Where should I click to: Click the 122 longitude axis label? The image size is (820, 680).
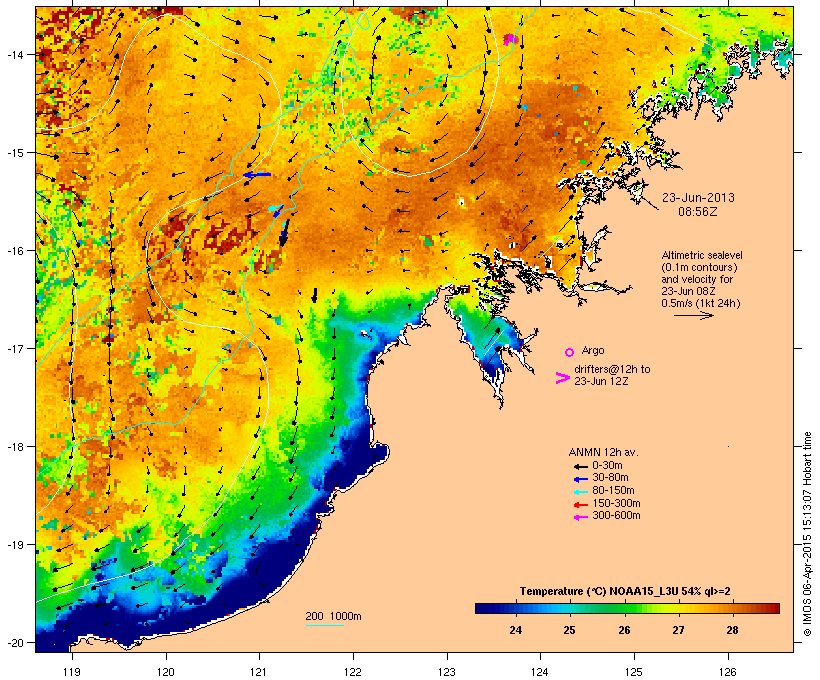(x=353, y=672)
